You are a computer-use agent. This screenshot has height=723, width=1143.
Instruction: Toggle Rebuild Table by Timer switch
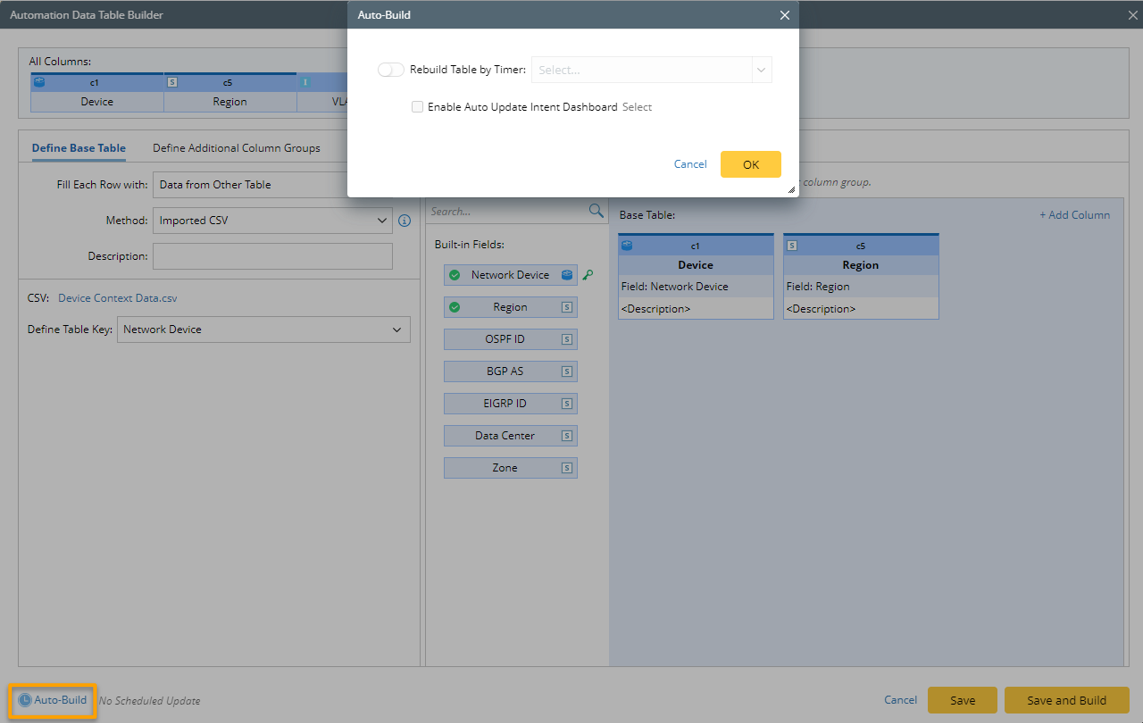click(390, 70)
